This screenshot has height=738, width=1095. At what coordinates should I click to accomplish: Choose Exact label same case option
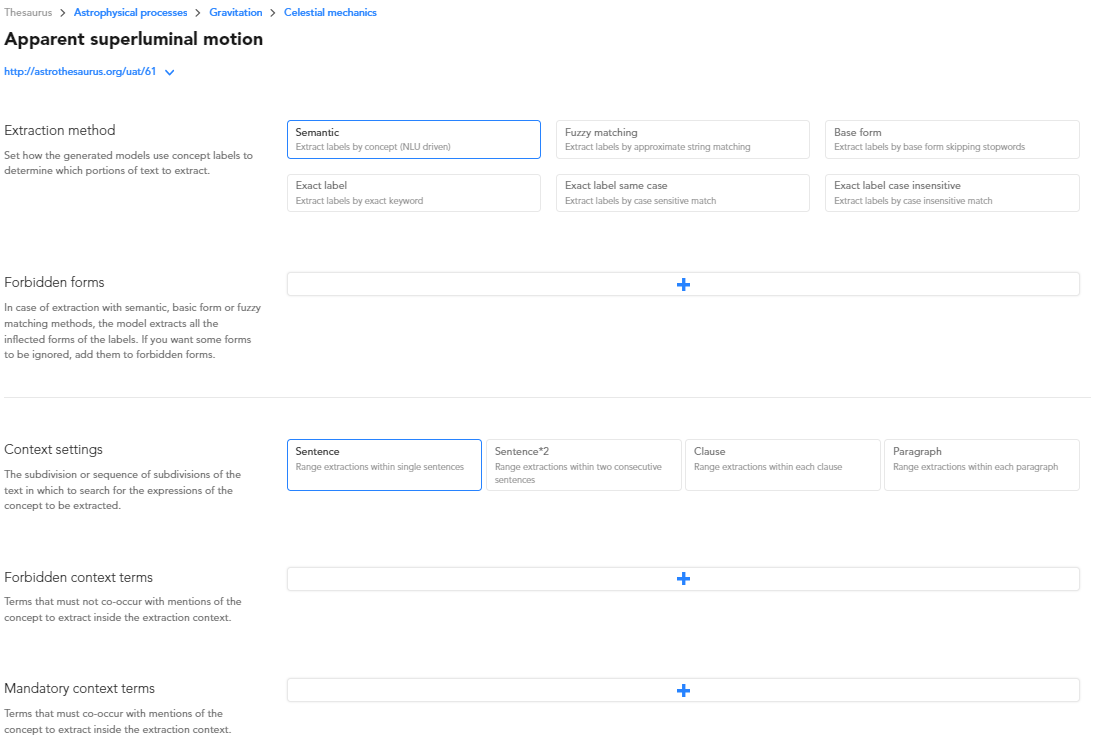[682, 193]
